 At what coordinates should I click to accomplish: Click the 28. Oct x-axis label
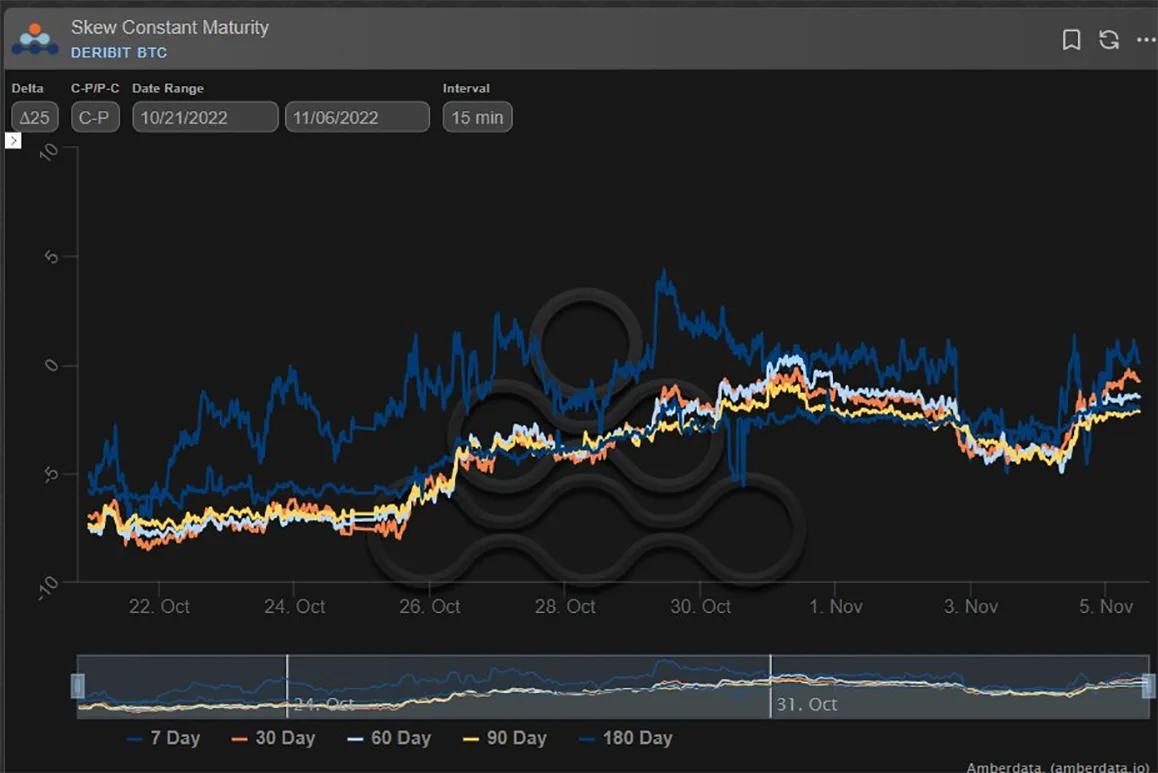pos(565,606)
